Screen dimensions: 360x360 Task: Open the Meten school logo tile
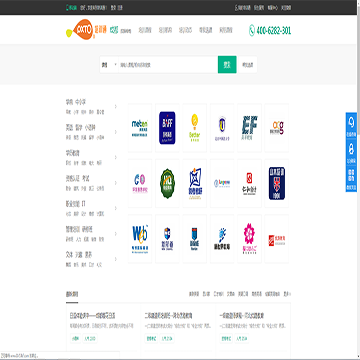pos(140,128)
